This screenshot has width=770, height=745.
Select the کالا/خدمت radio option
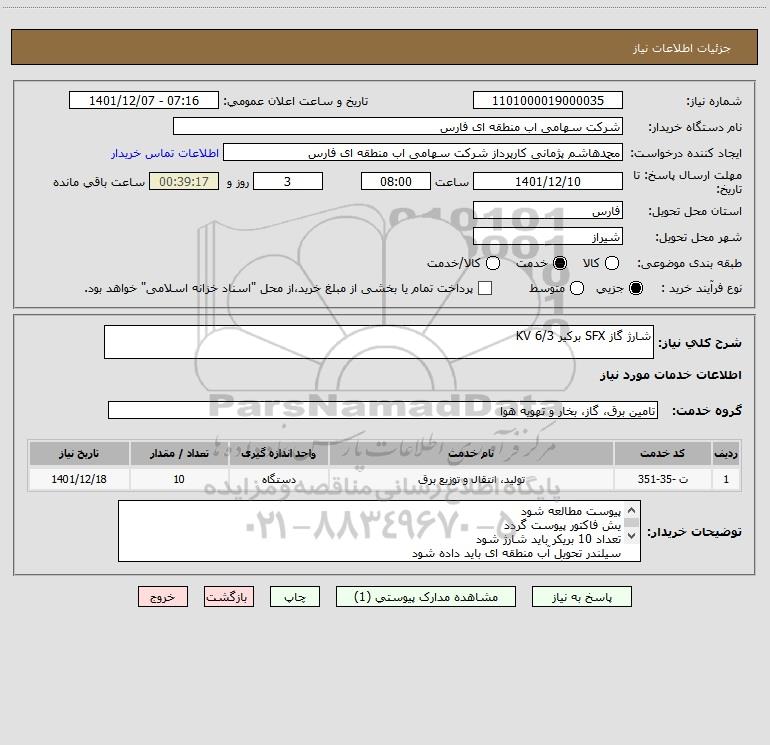493,263
